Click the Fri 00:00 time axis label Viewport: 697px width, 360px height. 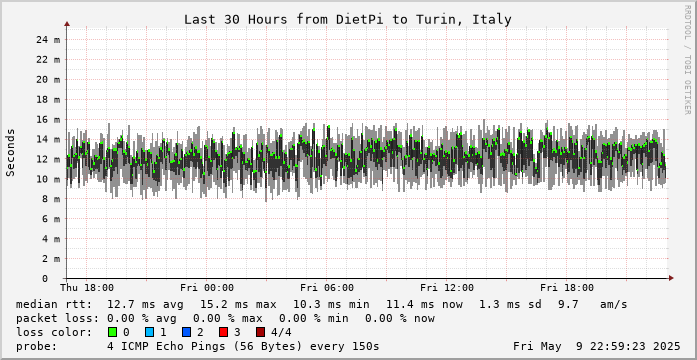tap(207, 288)
